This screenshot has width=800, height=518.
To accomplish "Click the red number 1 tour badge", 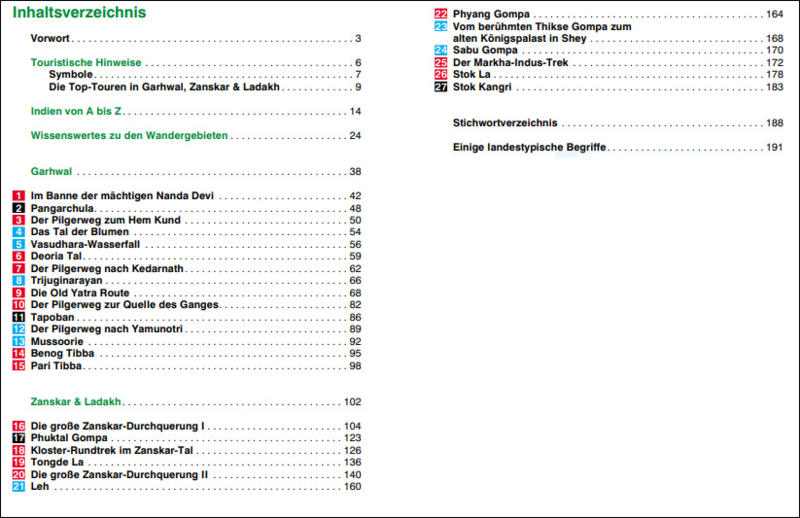I will [18, 196].
